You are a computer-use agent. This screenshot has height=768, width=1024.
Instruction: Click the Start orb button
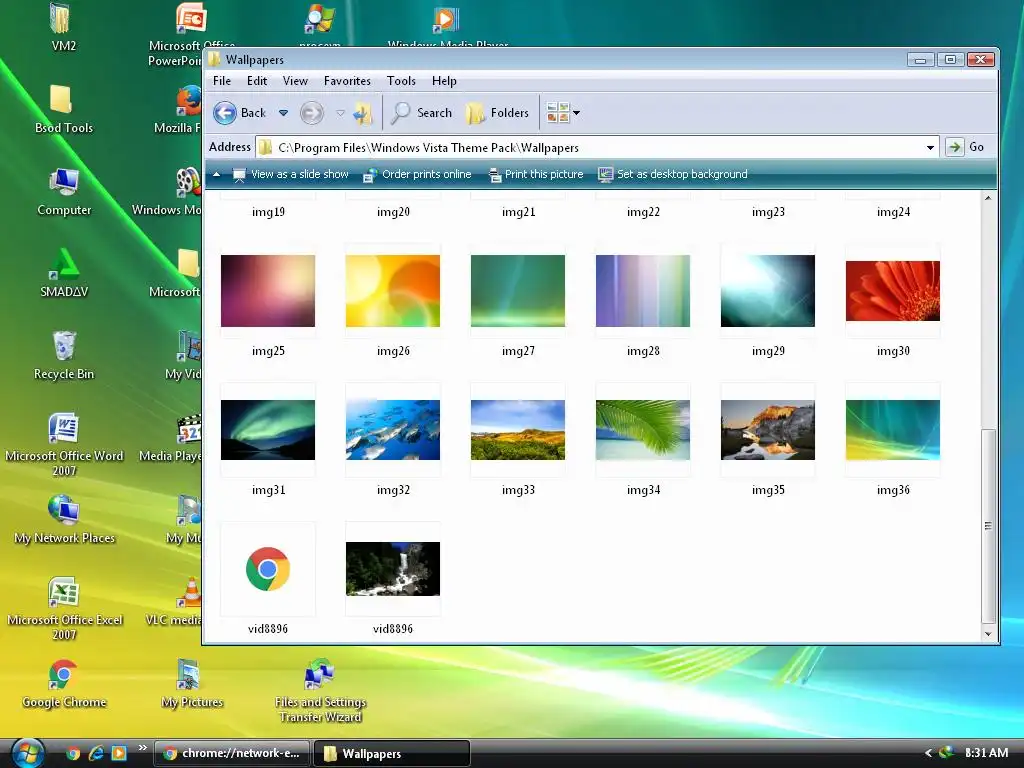click(x=27, y=753)
